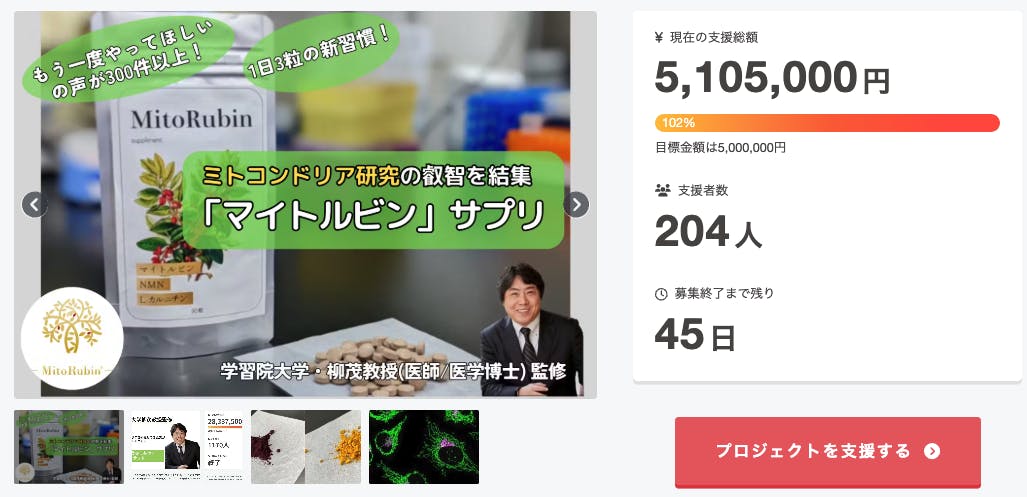Screen dimensions: 1027x497
Task: Click the professor's photo in main image
Action: (531, 330)
